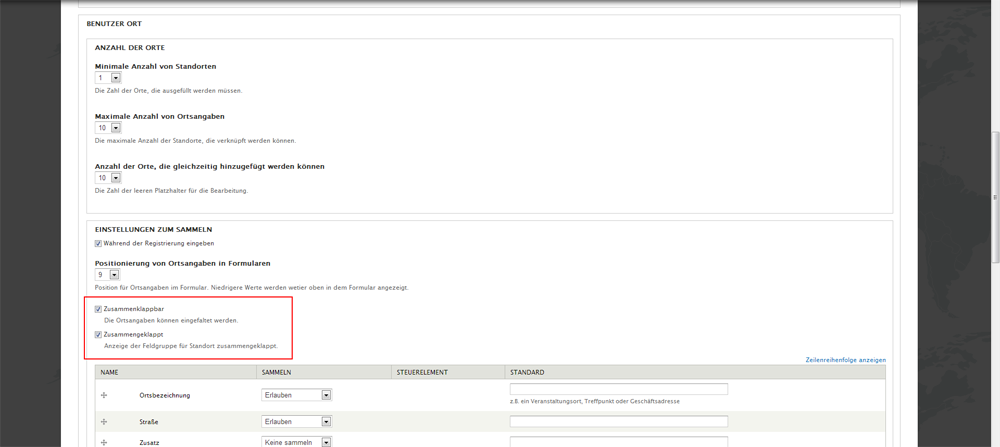The width and height of the screenshot is (1000, 447).
Task: Uncheck the Zusammenklappbar checkbox
Action: click(98, 309)
